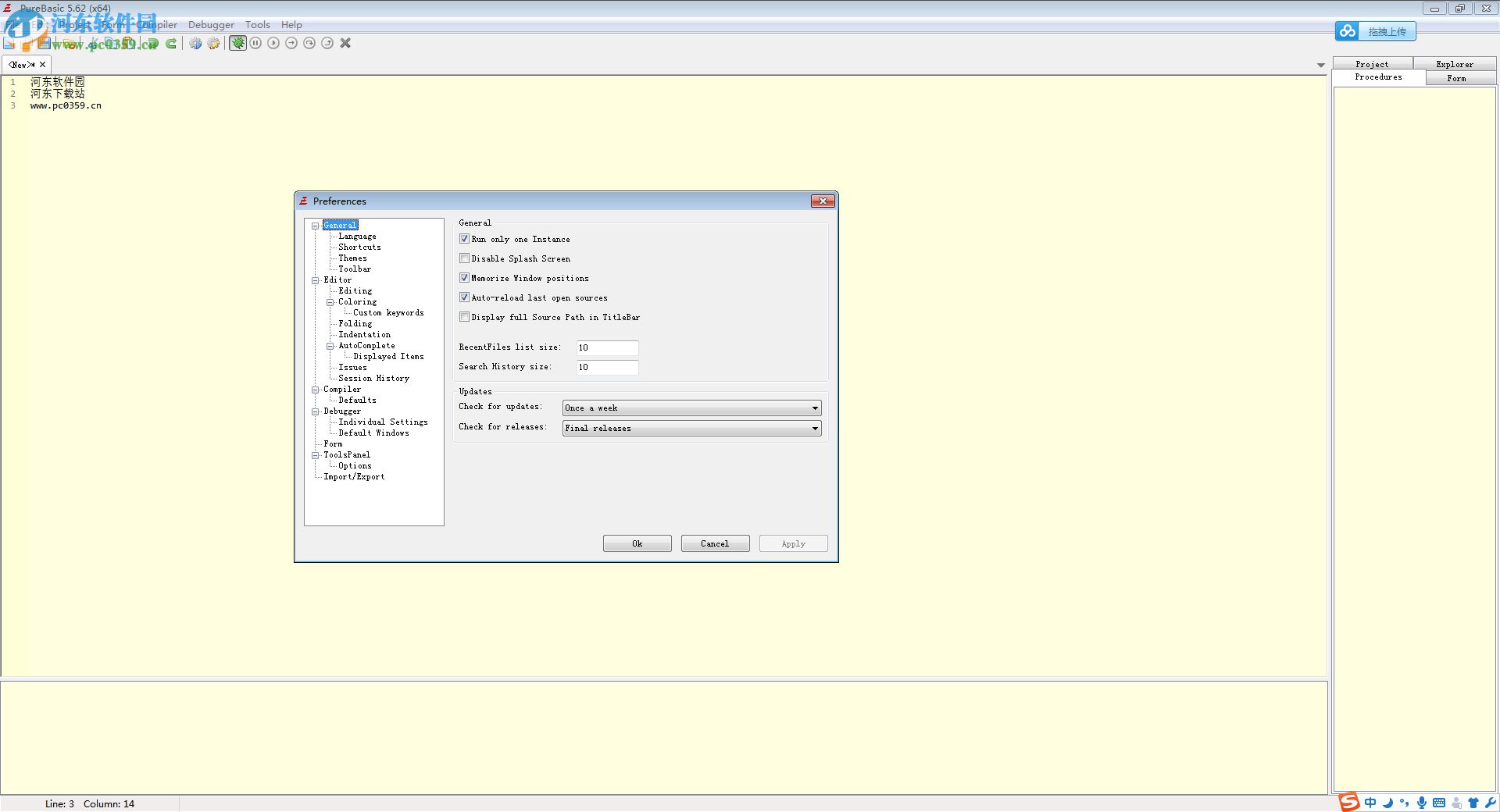This screenshot has width=1500, height=812.
Task: Click Ok in the Preferences dialog
Action: point(637,544)
